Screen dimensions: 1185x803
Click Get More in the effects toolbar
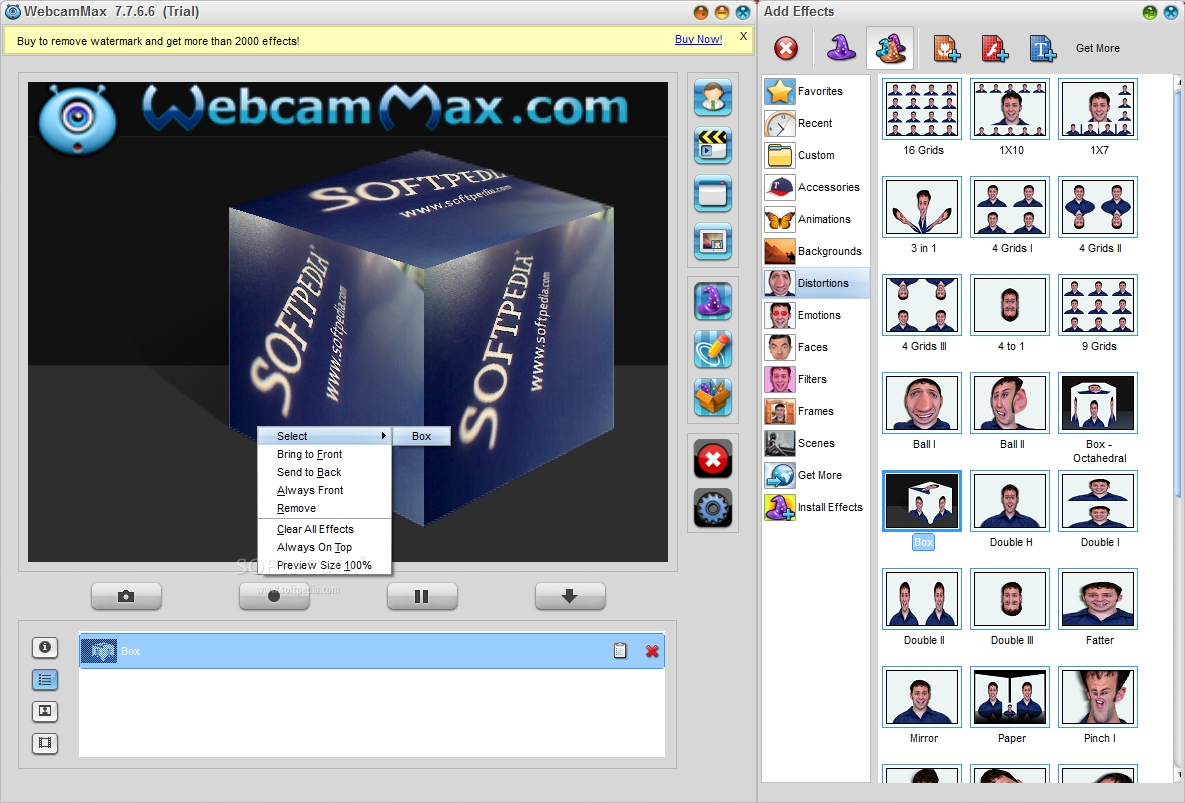(x=1097, y=48)
